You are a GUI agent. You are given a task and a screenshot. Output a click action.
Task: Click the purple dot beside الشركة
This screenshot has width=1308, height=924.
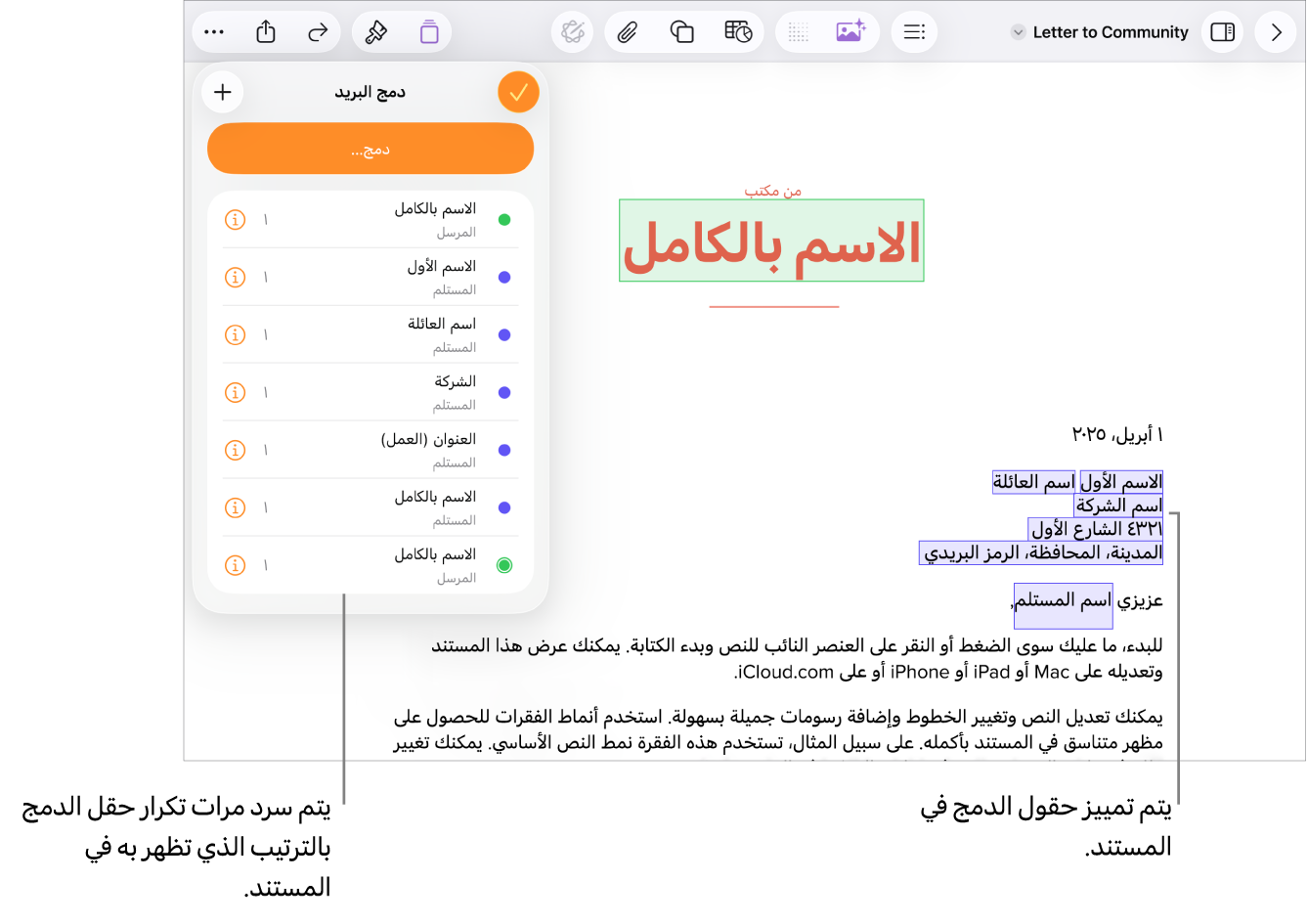[x=504, y=392]
